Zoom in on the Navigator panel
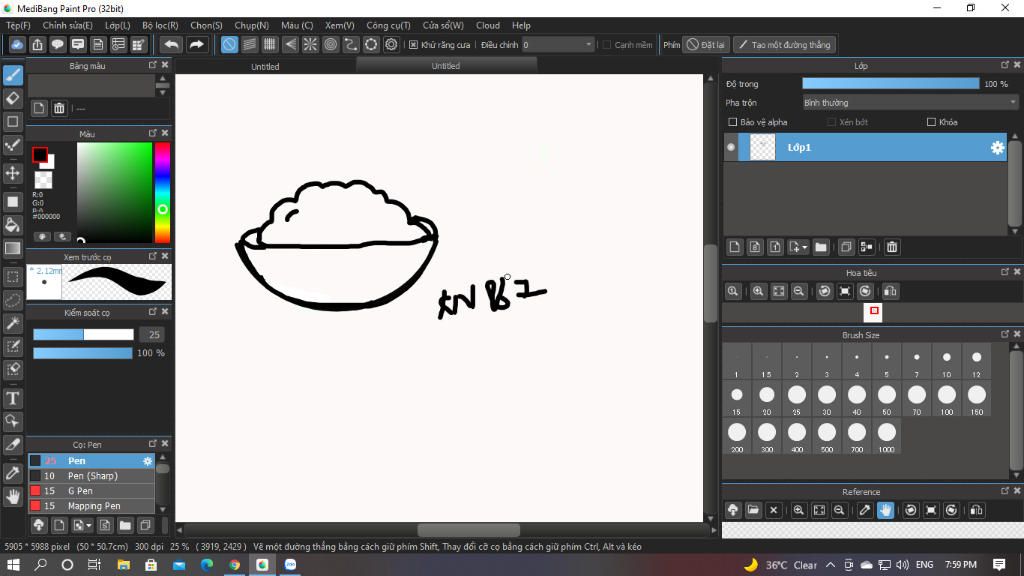1024x576 pixels. coord(758,291)
